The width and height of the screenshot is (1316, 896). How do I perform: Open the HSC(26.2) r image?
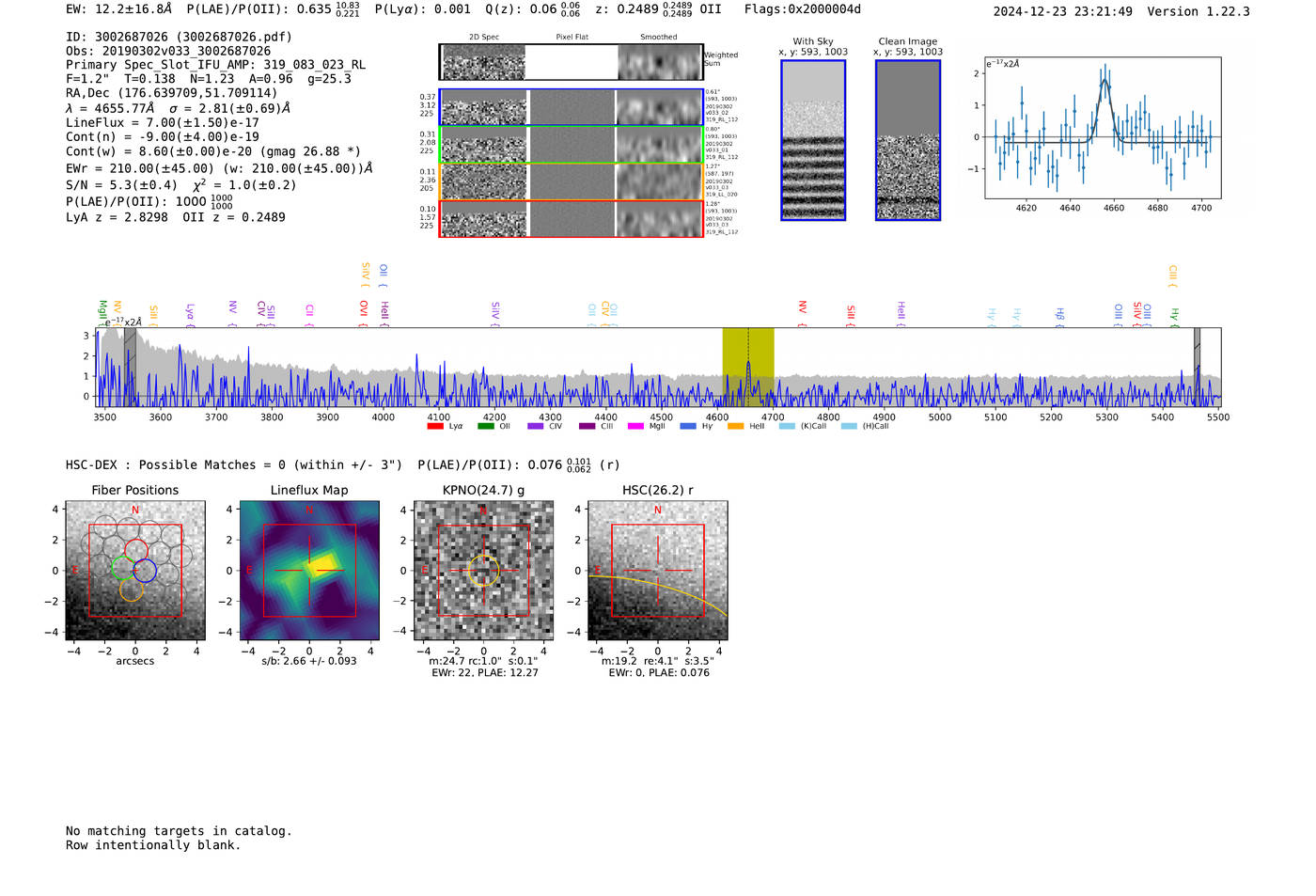(658, 571)
